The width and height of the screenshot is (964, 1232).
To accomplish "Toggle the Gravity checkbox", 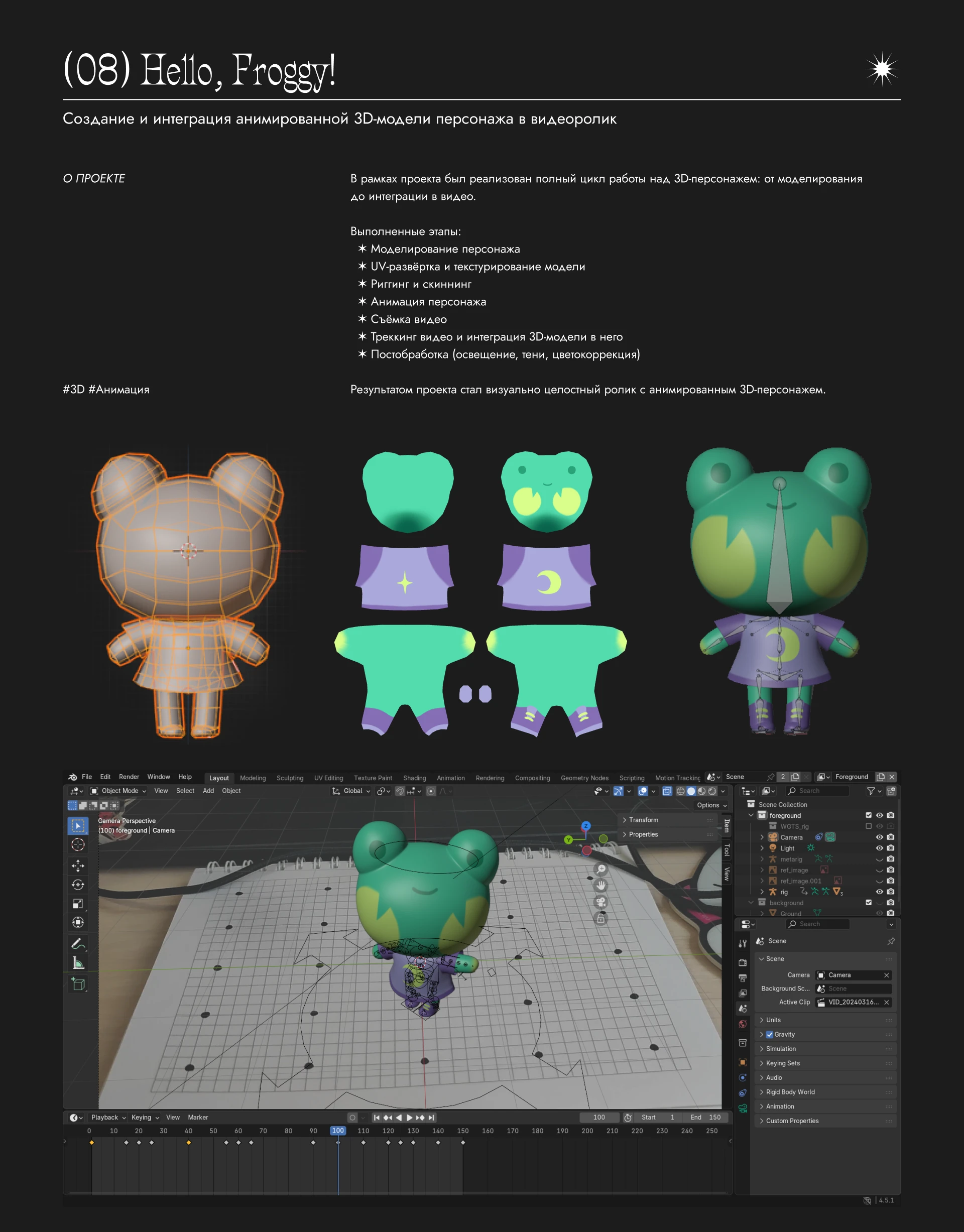I will tap(769, 1034).
